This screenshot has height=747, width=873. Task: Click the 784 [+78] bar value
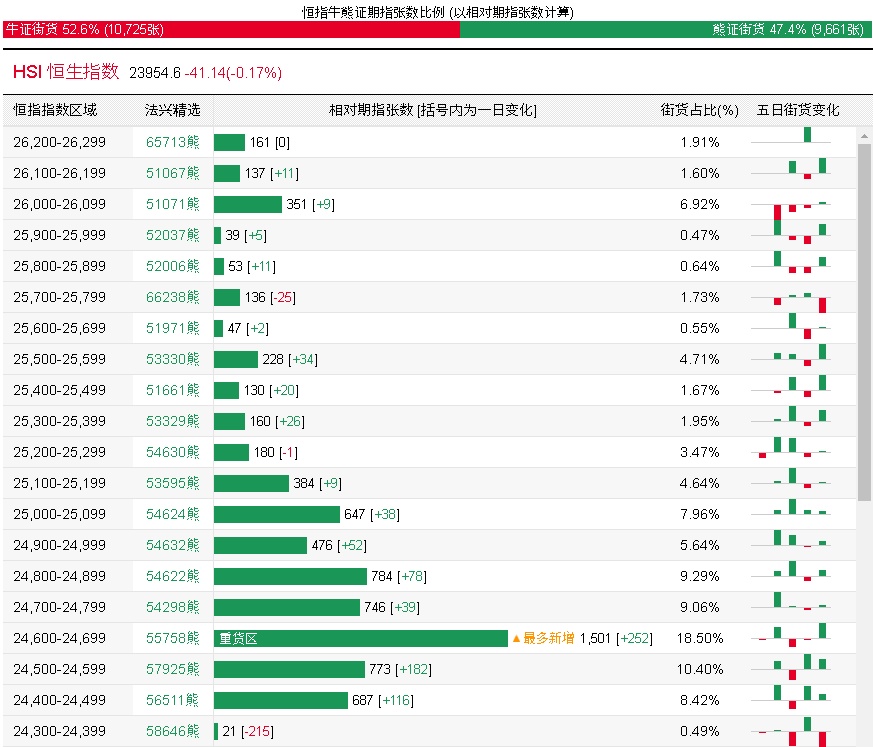tap(399, 576)
